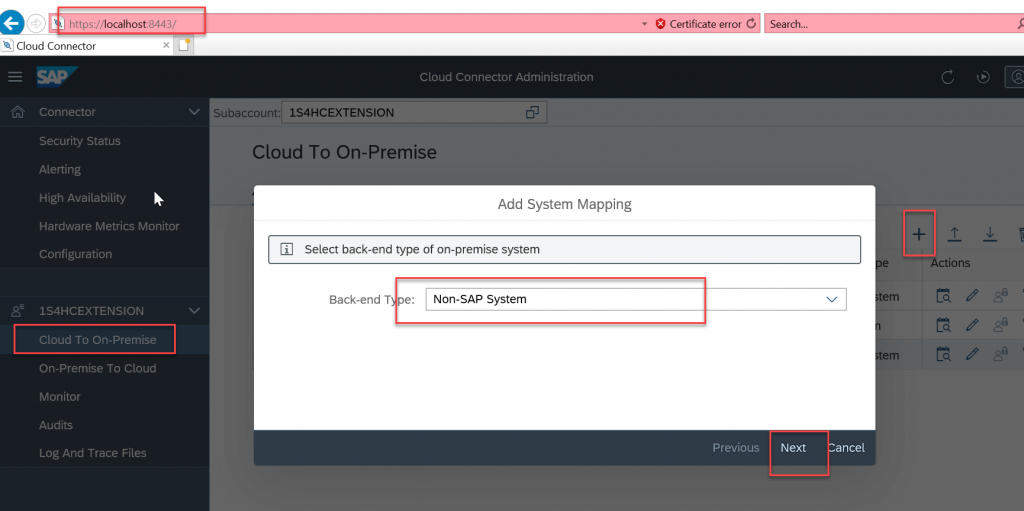The width and height of the screenshot is (1024, 511).
Task: Open Alerting in the sidebar
Action: pos(60,169)
